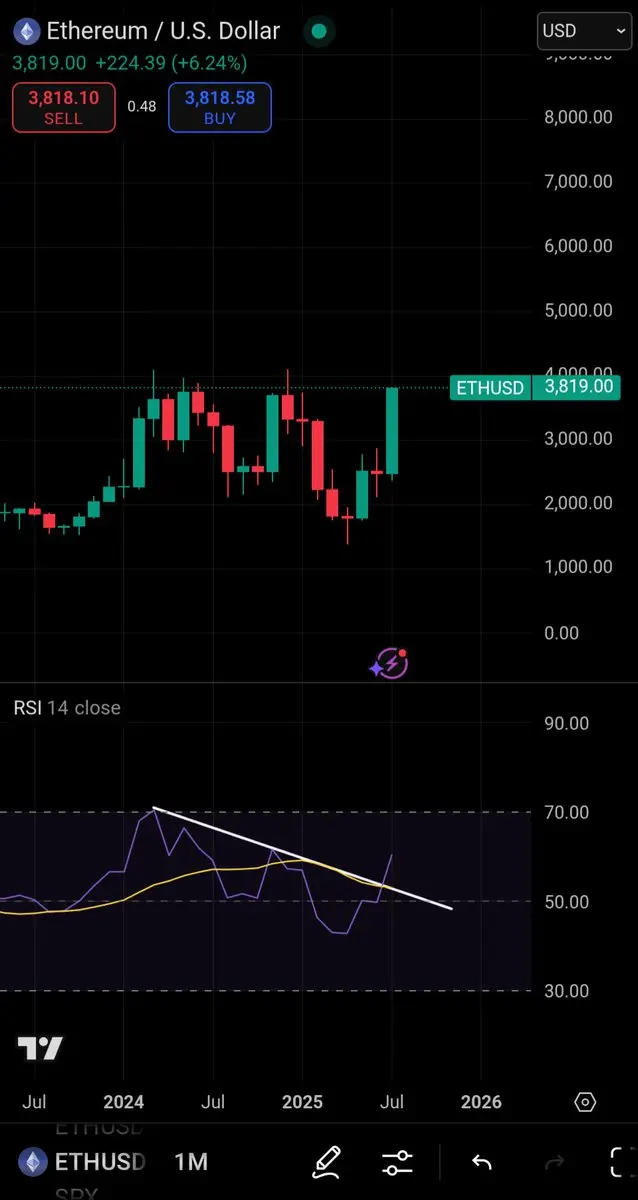Open the RSI 14 close indicator legend
Image resolution: width=638 pixels, height=1200 pixels.
(x=67, y=708)
